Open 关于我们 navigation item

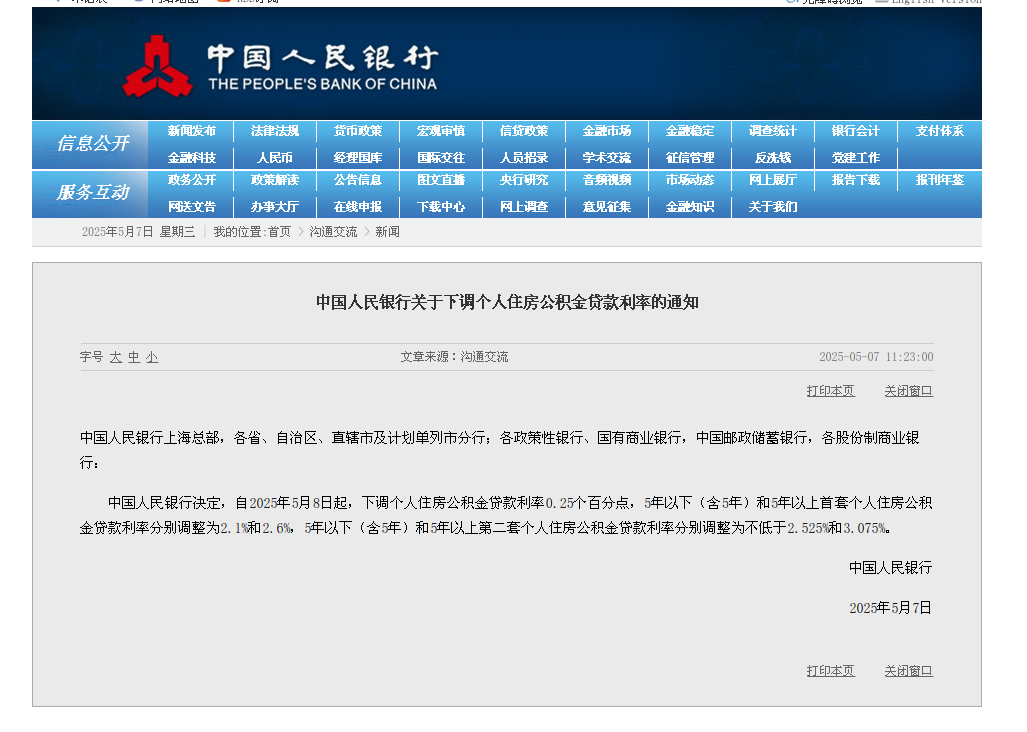[772, 207]
